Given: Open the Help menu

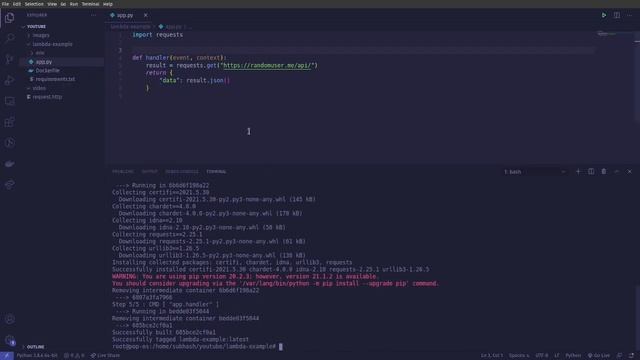Looking at the screenshot, I should click(108, 4).
